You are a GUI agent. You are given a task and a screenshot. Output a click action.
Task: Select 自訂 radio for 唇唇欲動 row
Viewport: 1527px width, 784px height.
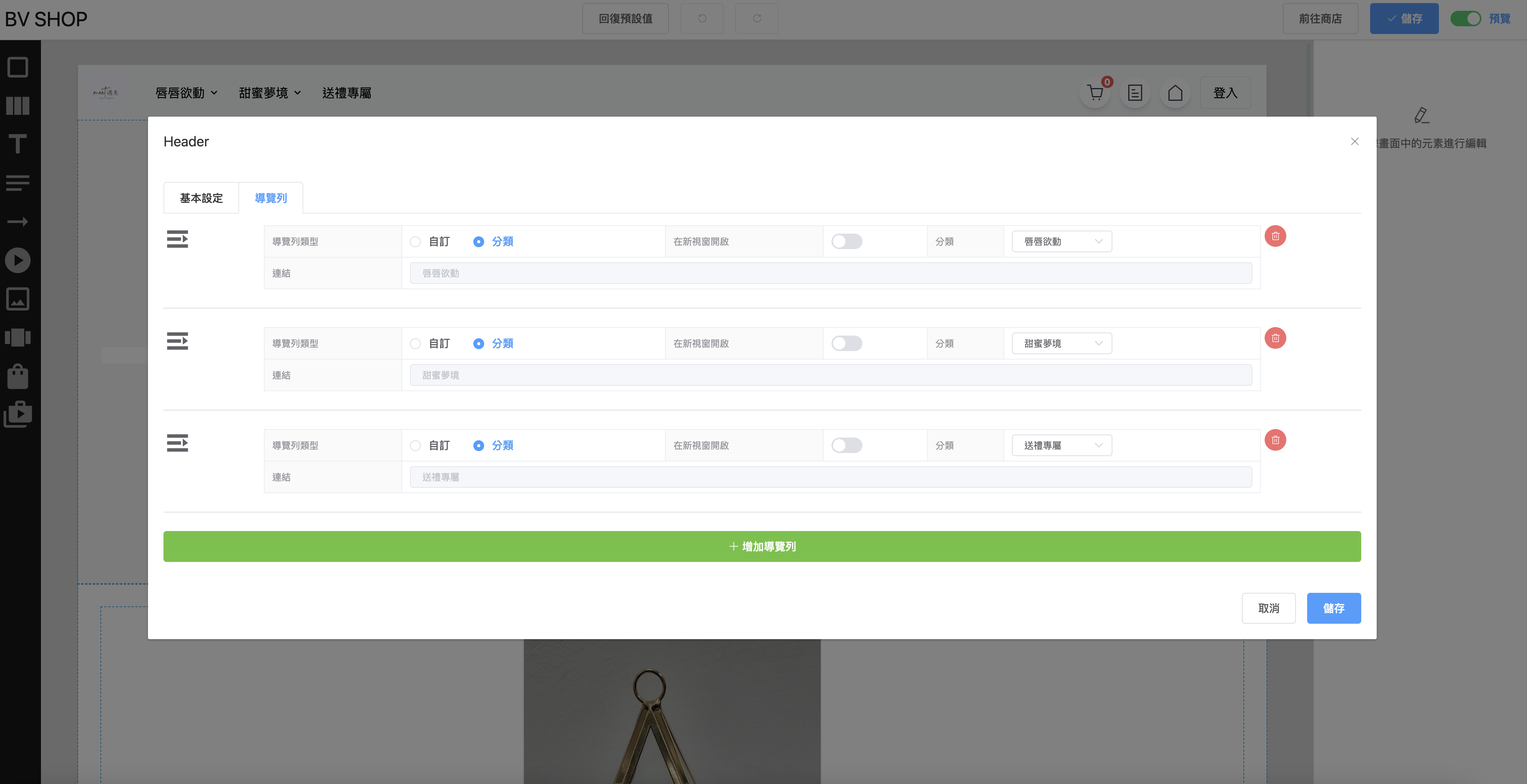click(415, 242)
